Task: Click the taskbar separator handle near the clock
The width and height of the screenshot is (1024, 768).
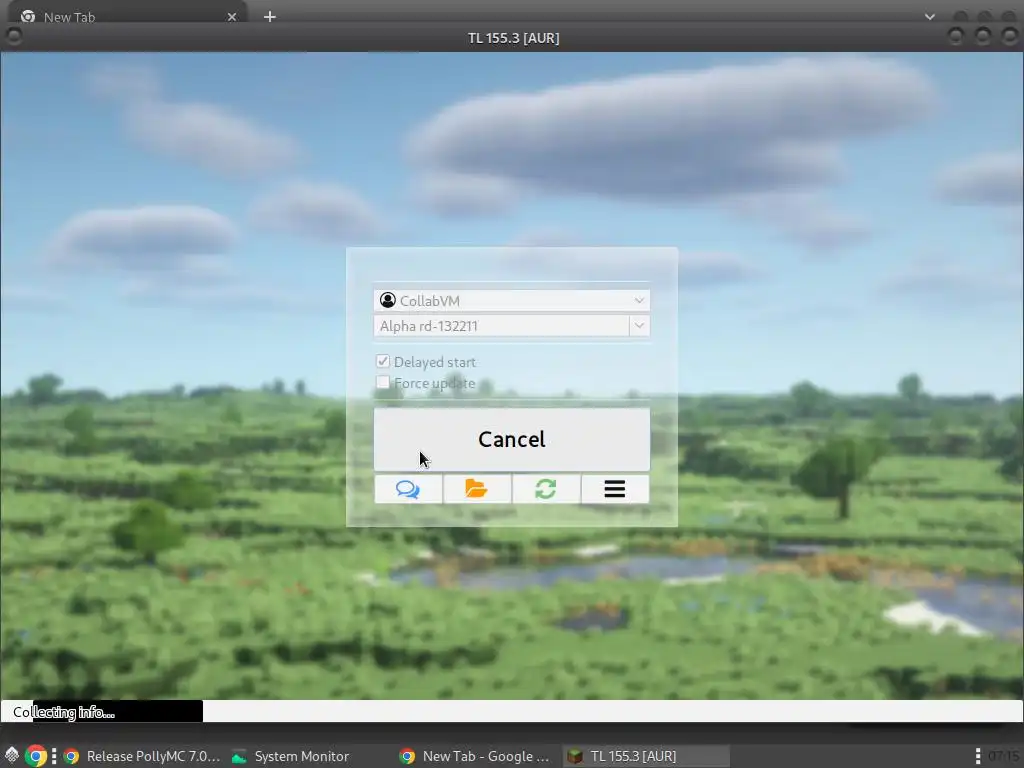Action: [x=978, y=756]
